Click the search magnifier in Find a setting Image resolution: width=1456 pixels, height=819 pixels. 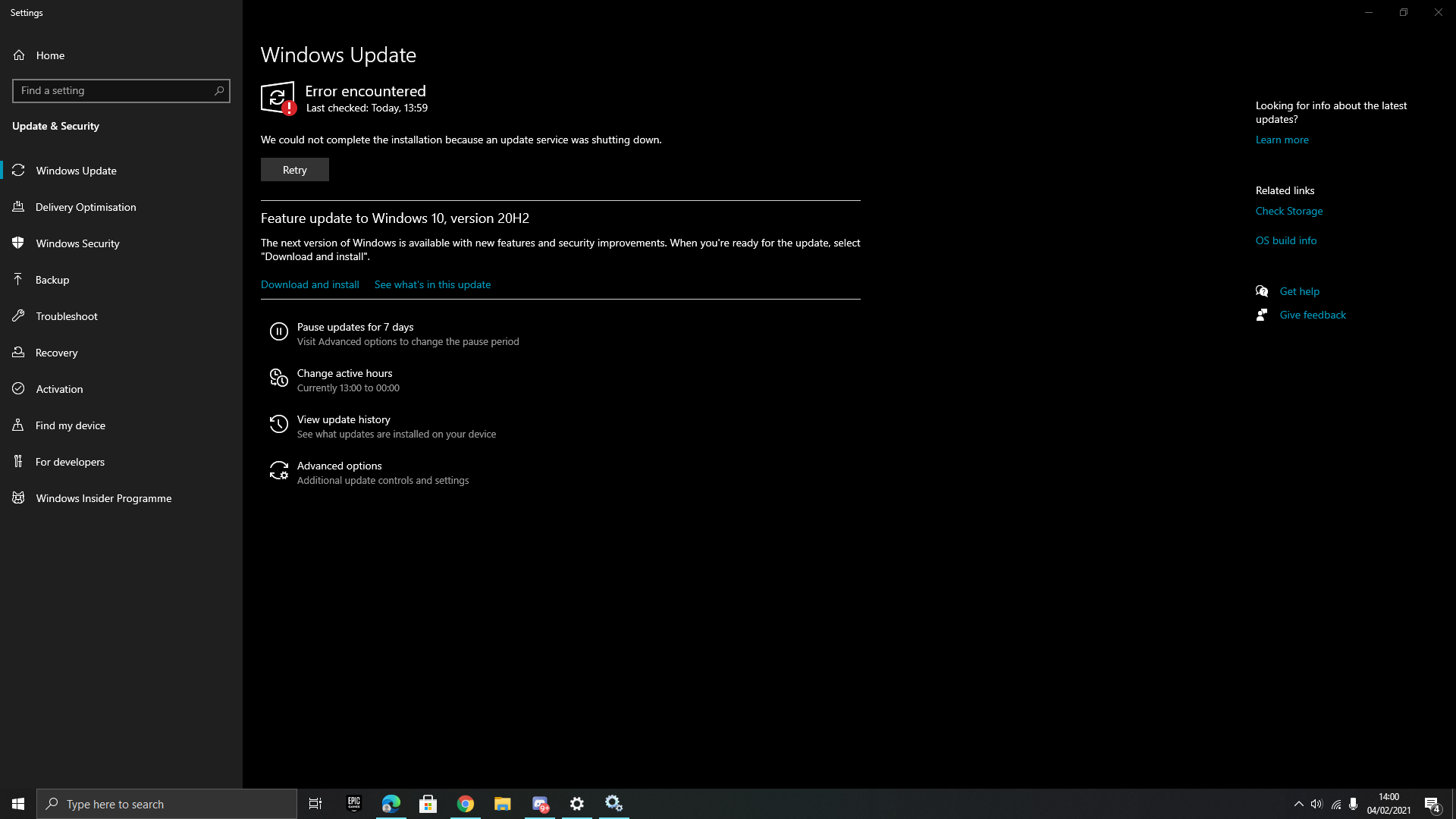[219, 91]
